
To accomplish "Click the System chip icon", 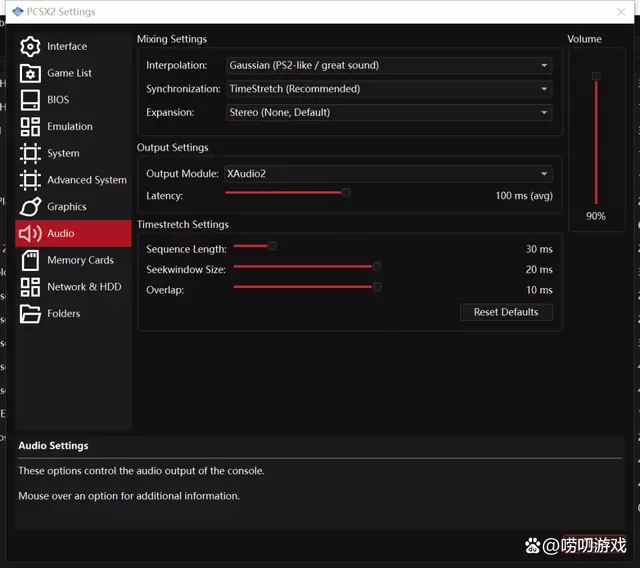I will coord(30,153).
